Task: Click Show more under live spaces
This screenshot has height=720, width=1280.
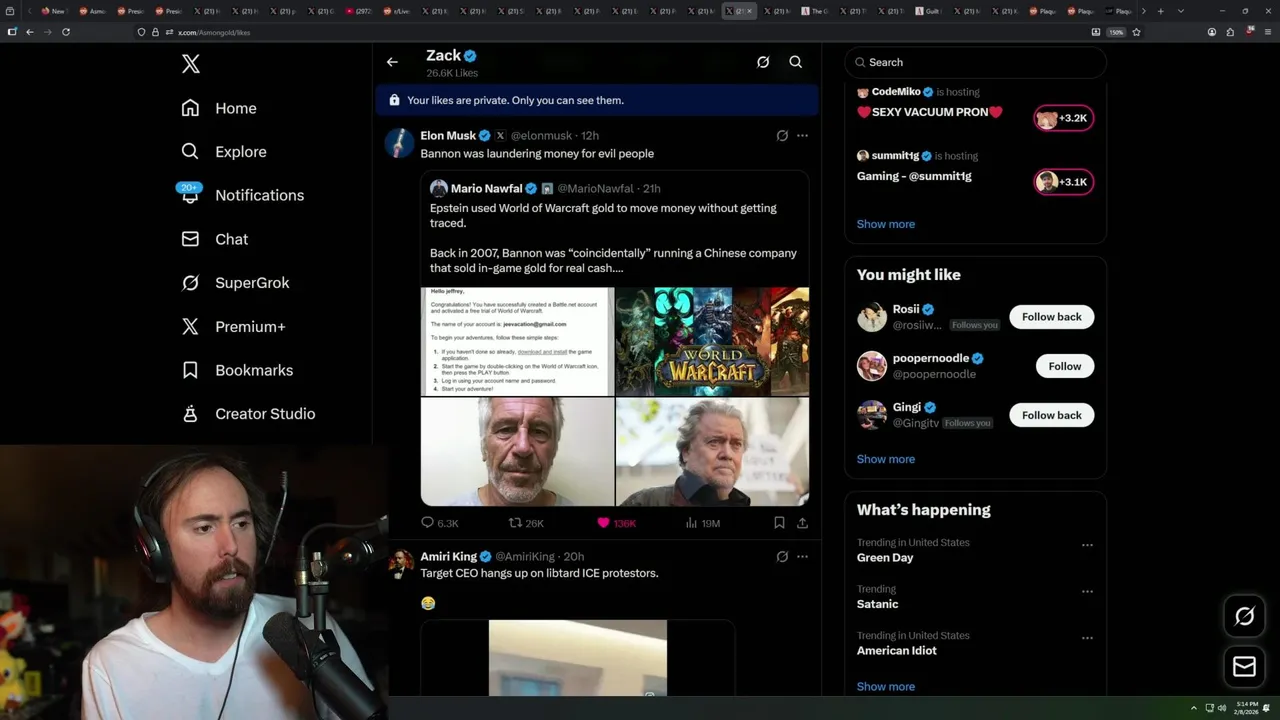Action: point(885,224)
